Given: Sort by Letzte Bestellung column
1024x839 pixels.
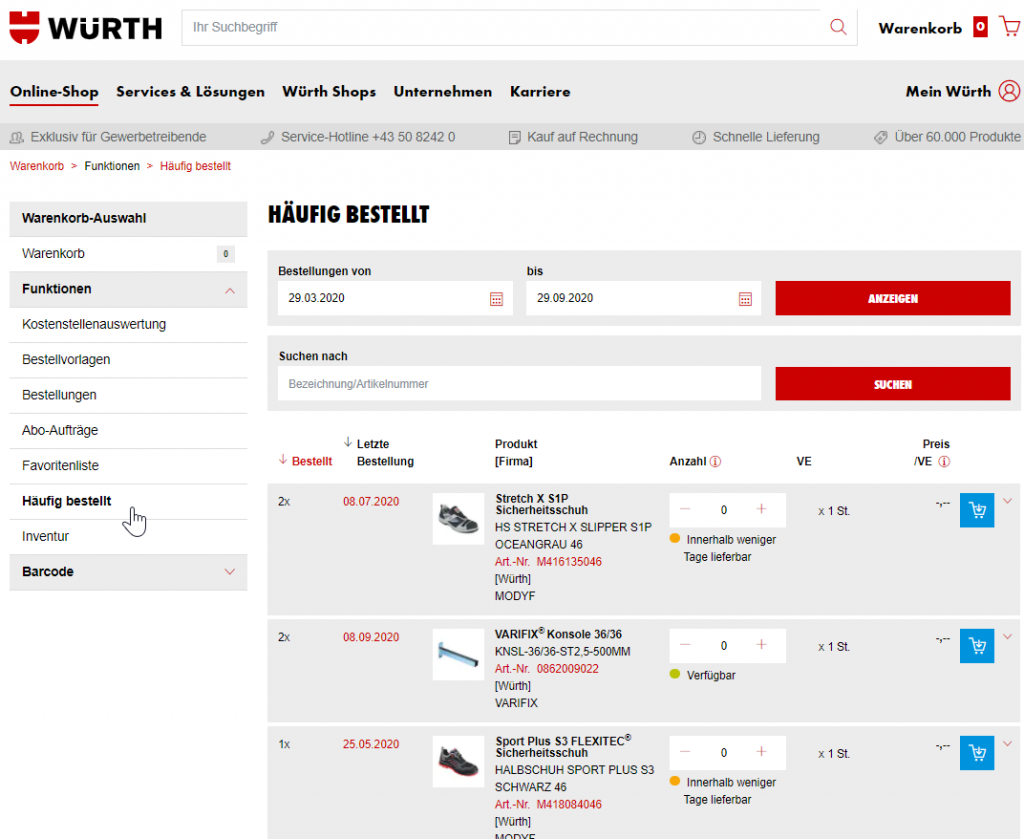Looking at the screenshot, I should click(385, 452).
